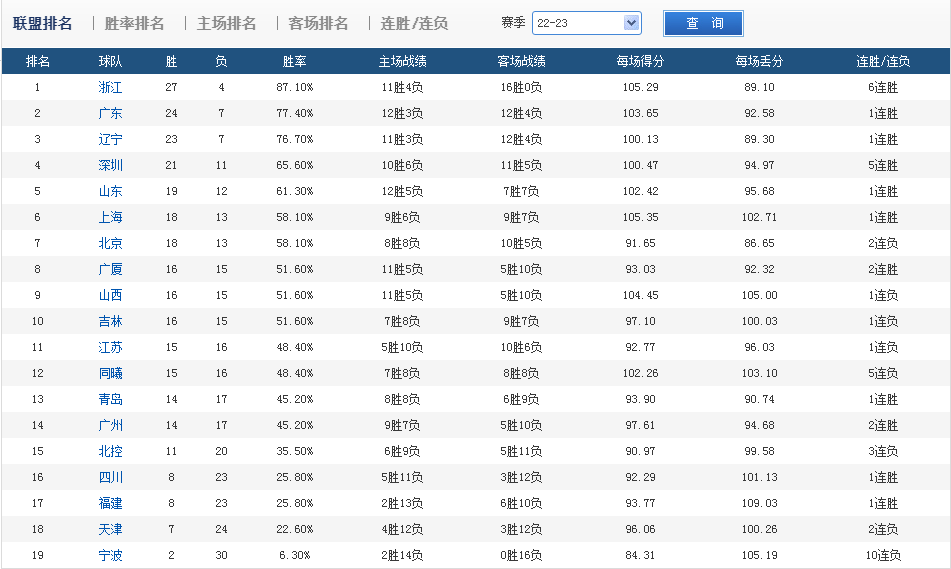The image size is (951, 569).
Task: Open the 北控 team link
Action: [110, 451]
